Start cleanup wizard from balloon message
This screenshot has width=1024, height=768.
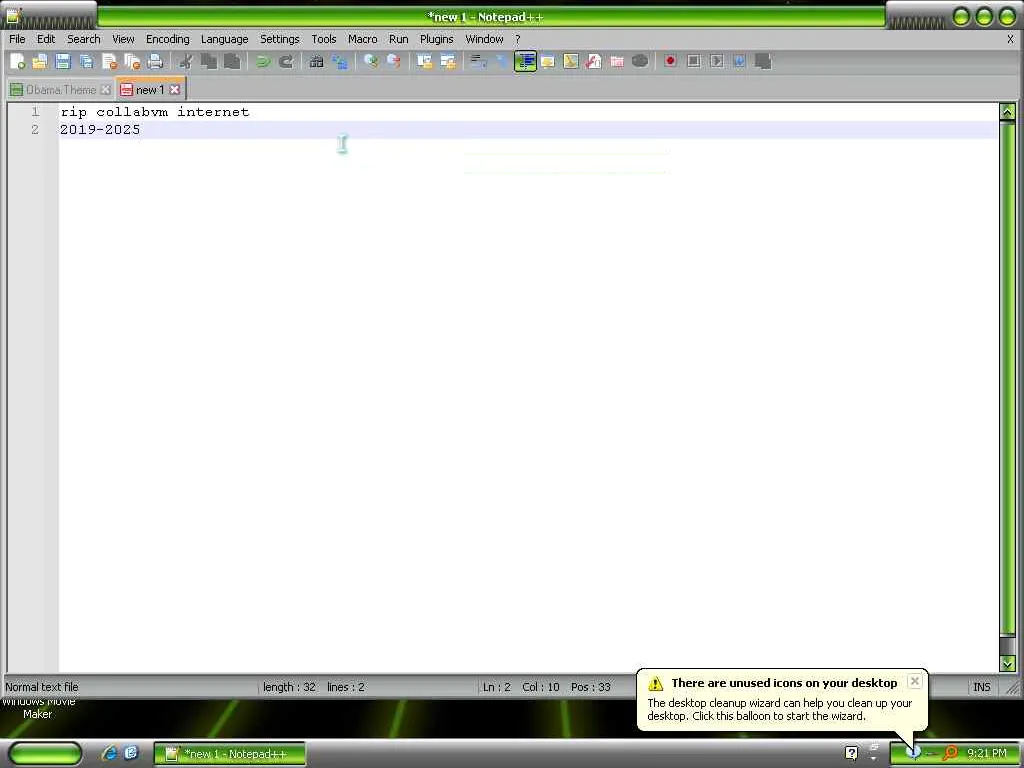779,709
